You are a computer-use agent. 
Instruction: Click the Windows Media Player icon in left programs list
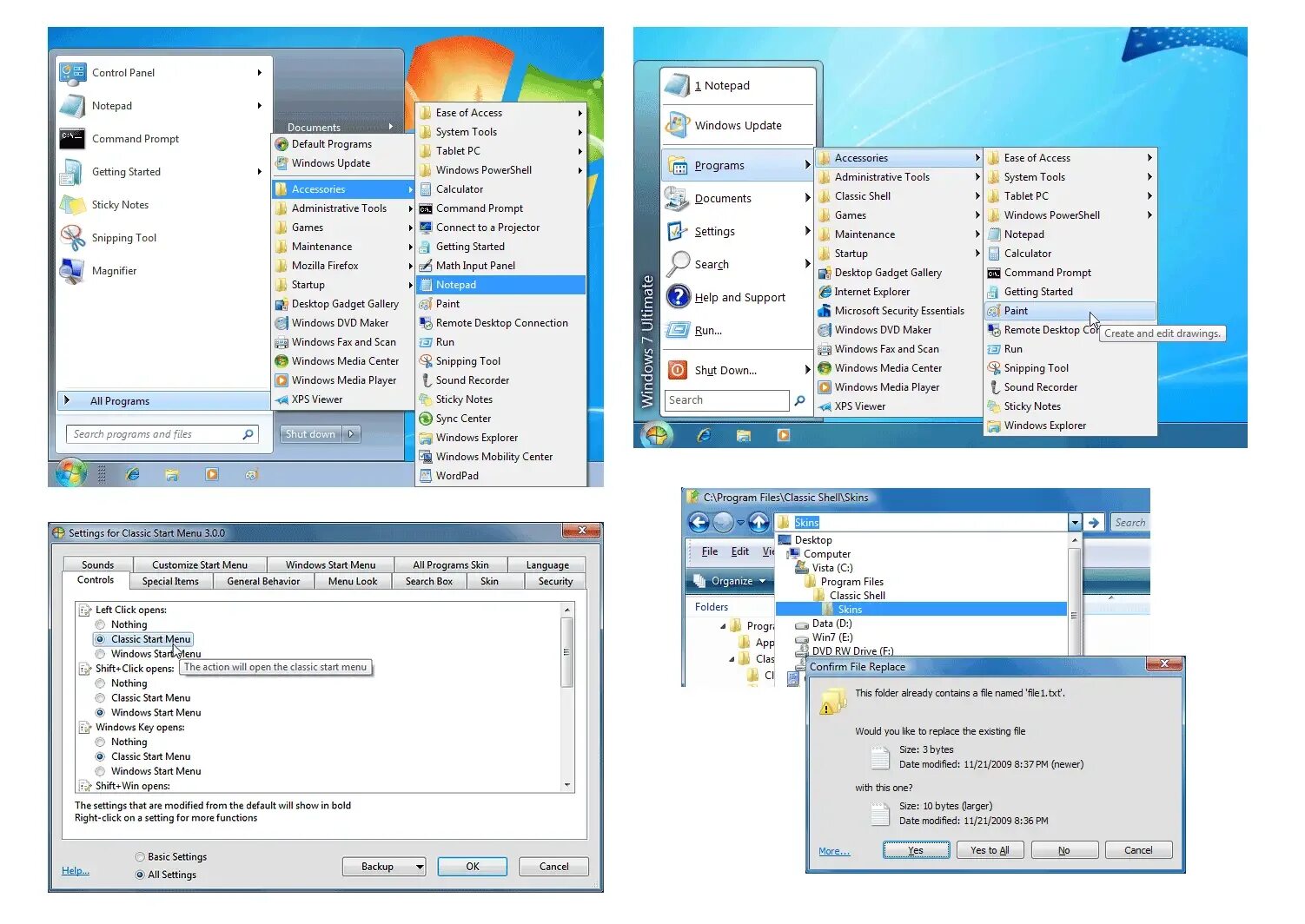[282, 380]
